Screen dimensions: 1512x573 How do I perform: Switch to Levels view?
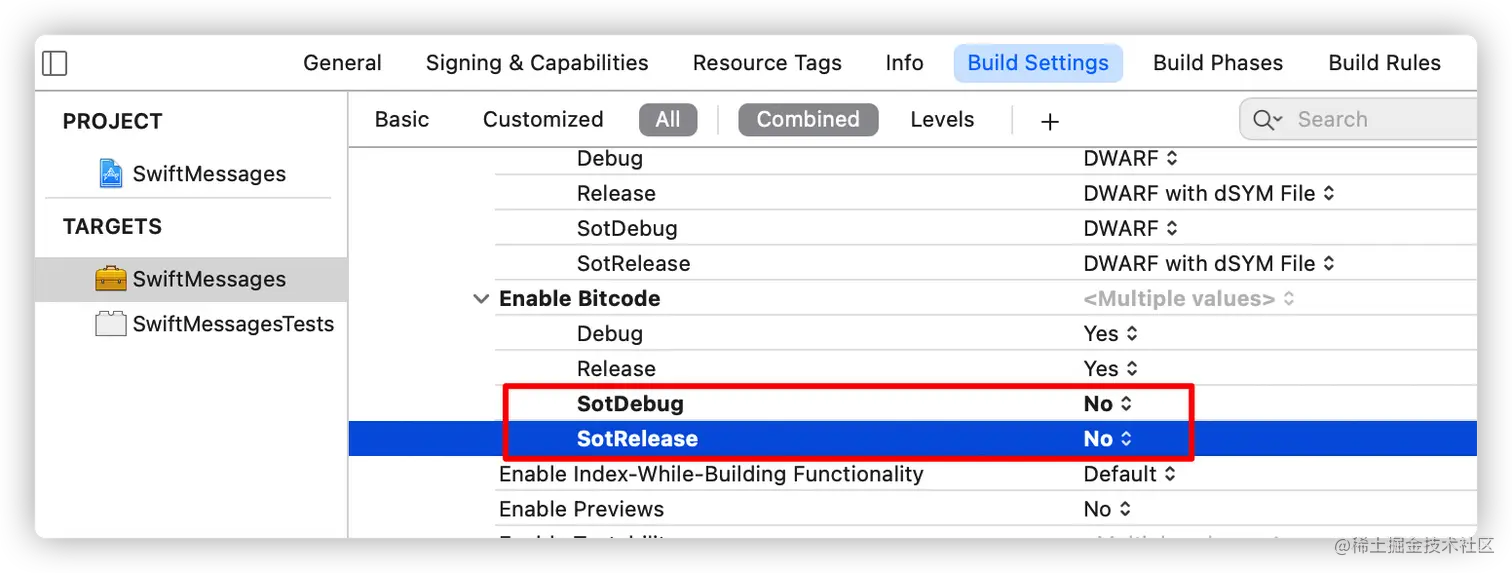(x=942, y=120)
